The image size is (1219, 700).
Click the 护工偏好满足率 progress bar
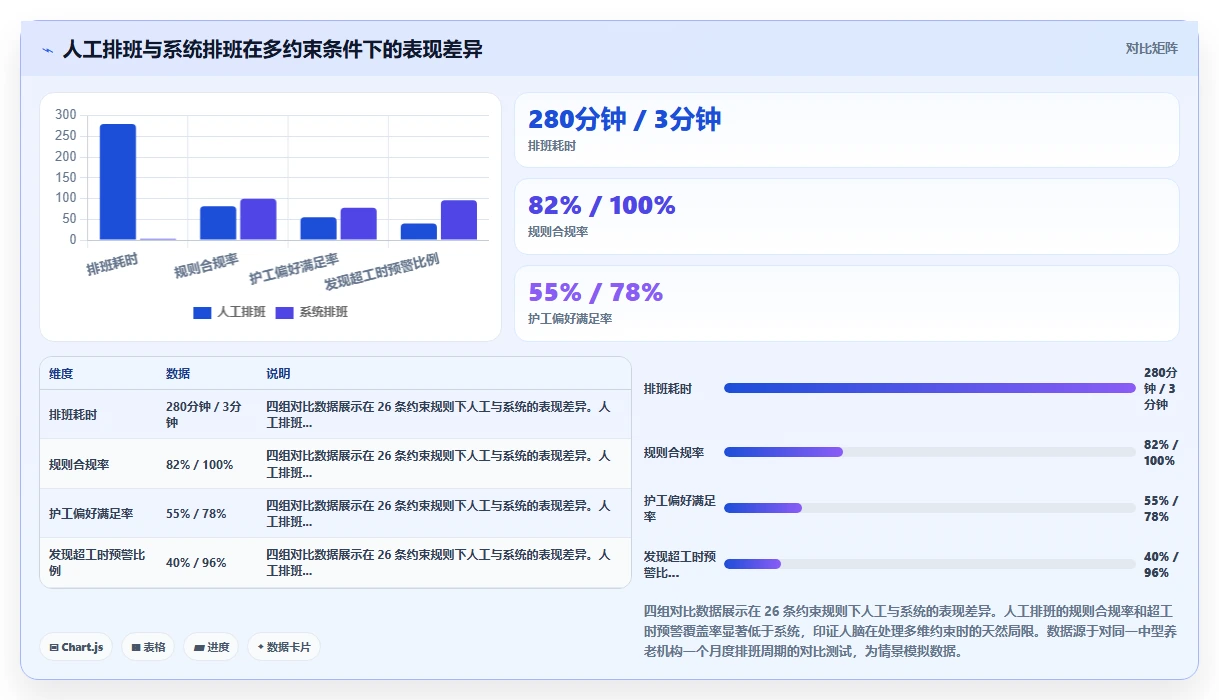point(930,508)
